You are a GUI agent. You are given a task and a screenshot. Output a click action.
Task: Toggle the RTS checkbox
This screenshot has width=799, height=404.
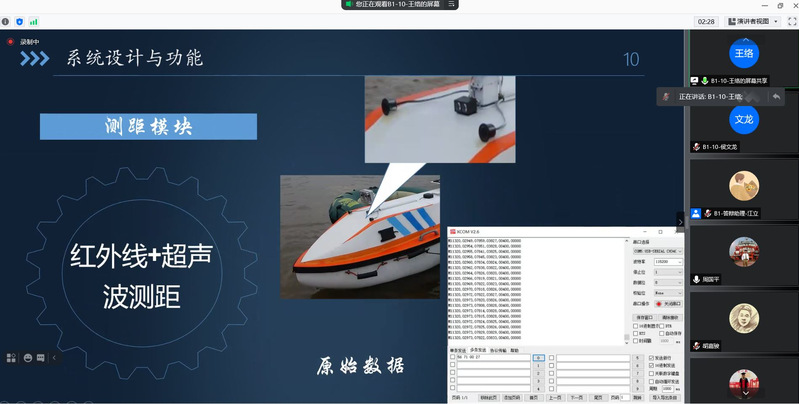(635, 334)
